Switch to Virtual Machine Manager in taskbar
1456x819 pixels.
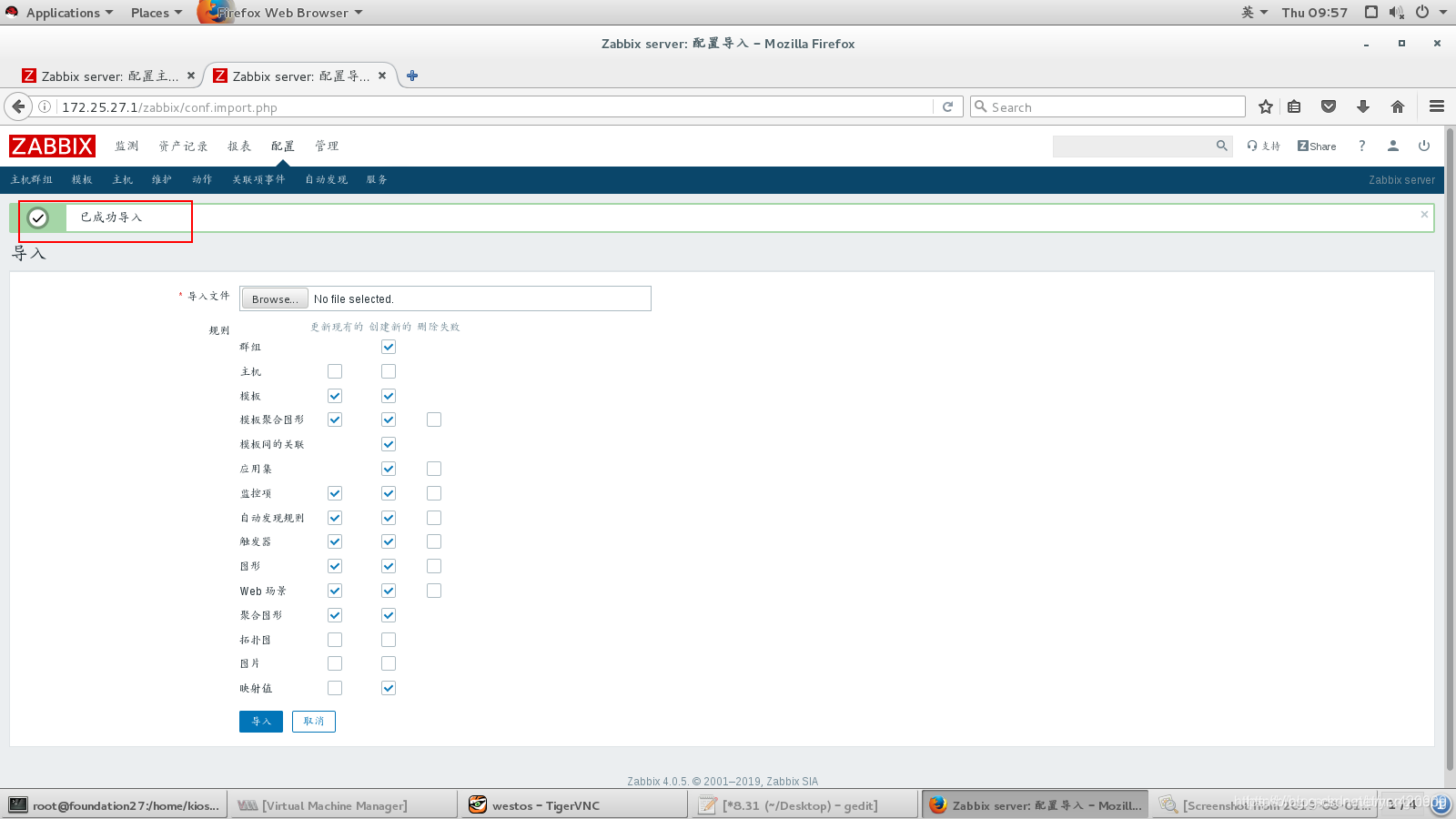344,805
